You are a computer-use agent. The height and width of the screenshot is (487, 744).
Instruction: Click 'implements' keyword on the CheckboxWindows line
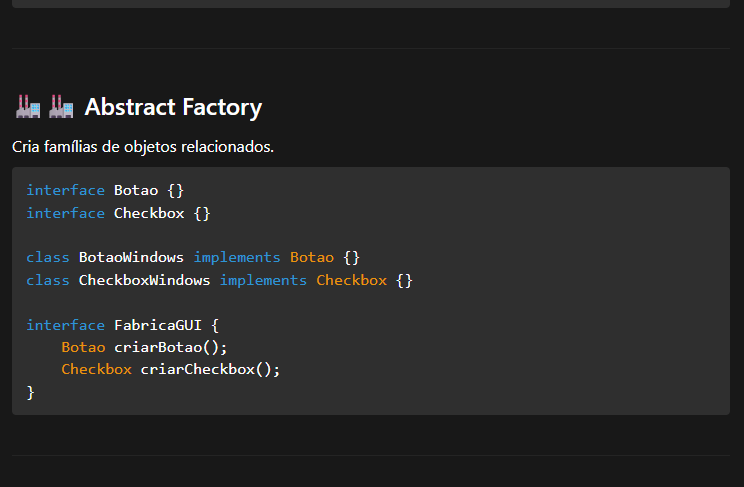click(x=263, y=280)
